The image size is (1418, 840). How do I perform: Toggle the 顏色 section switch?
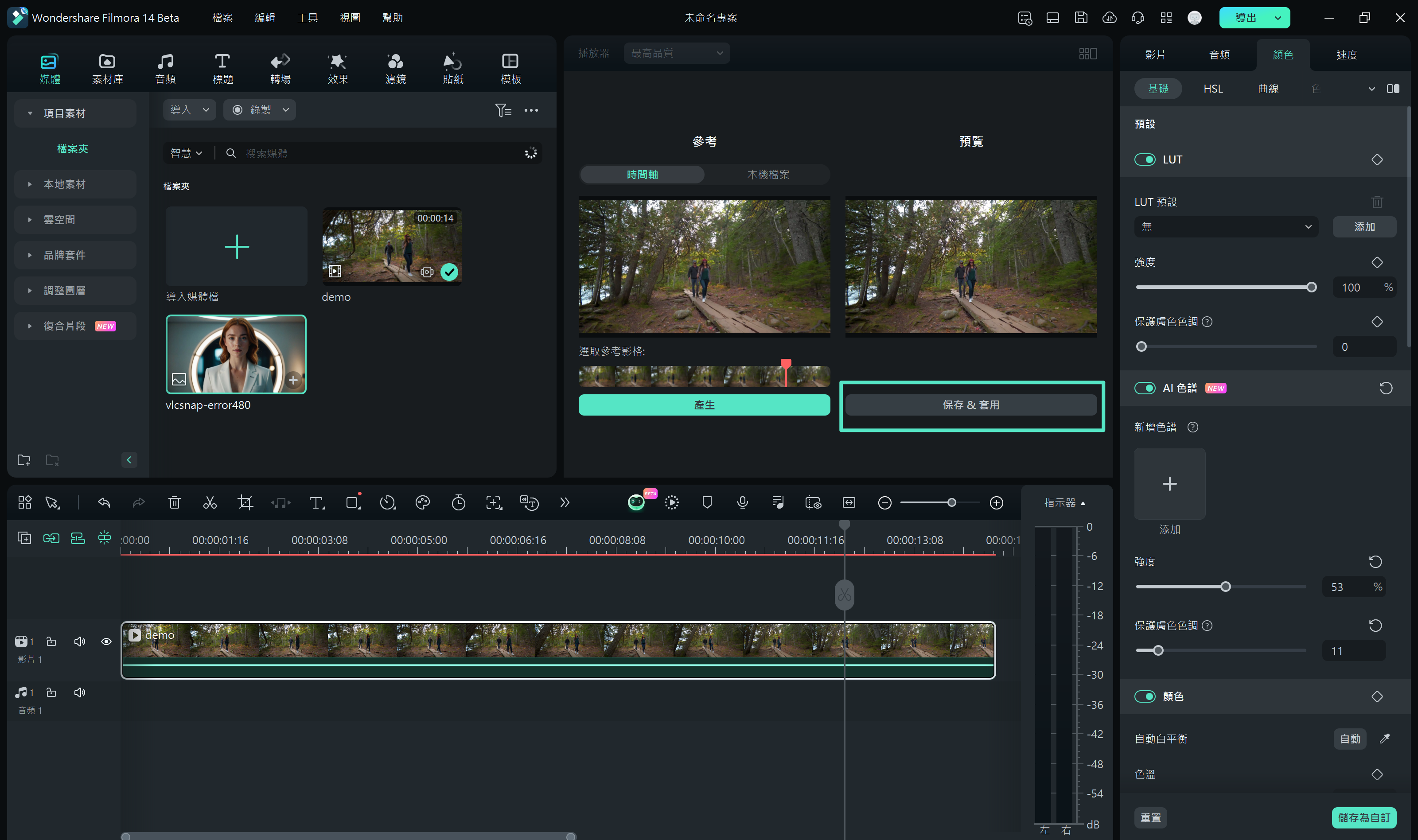click(x=1145, y=696)
